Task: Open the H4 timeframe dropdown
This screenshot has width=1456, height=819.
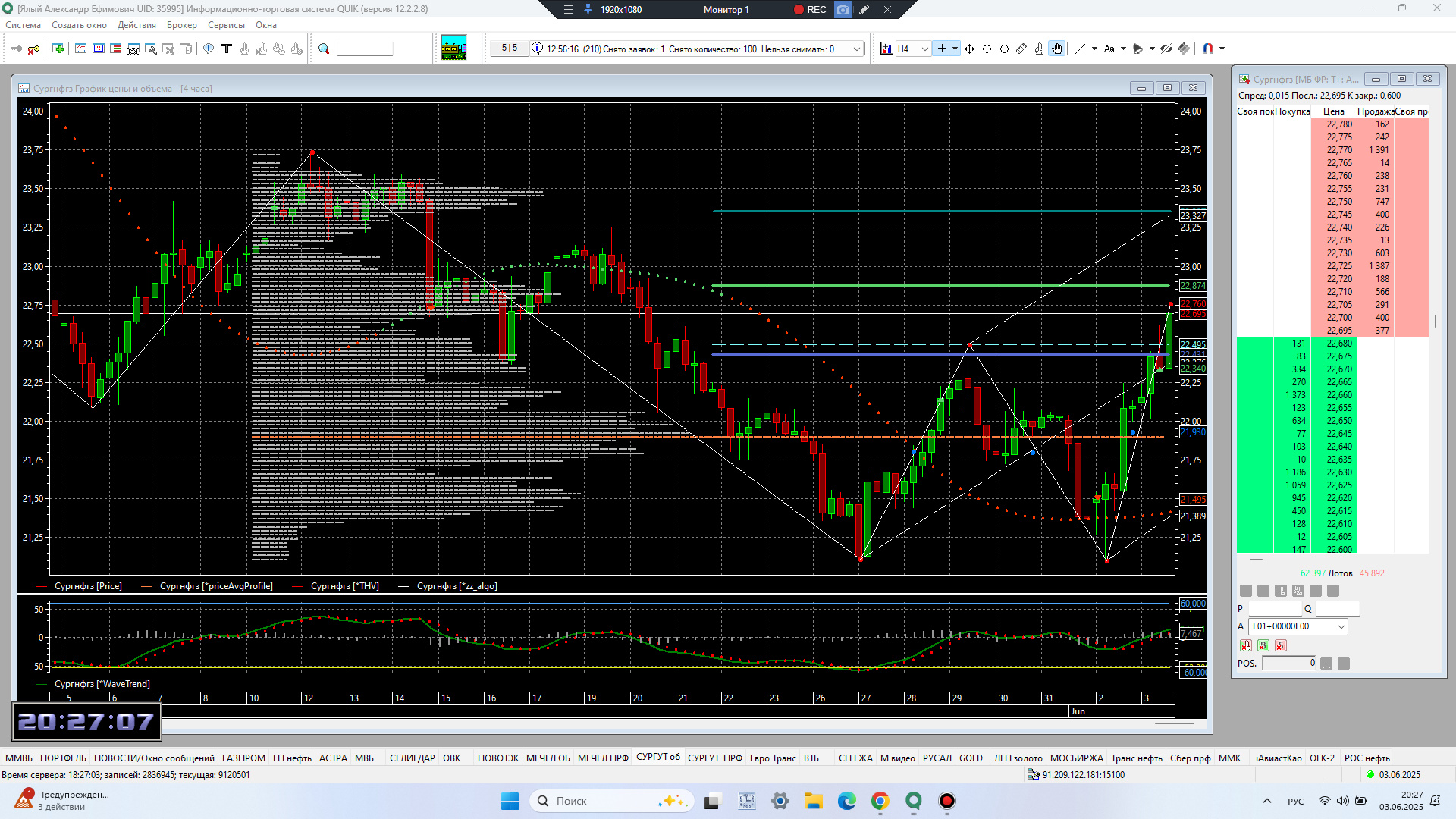Action: click(x=924, y=49)
